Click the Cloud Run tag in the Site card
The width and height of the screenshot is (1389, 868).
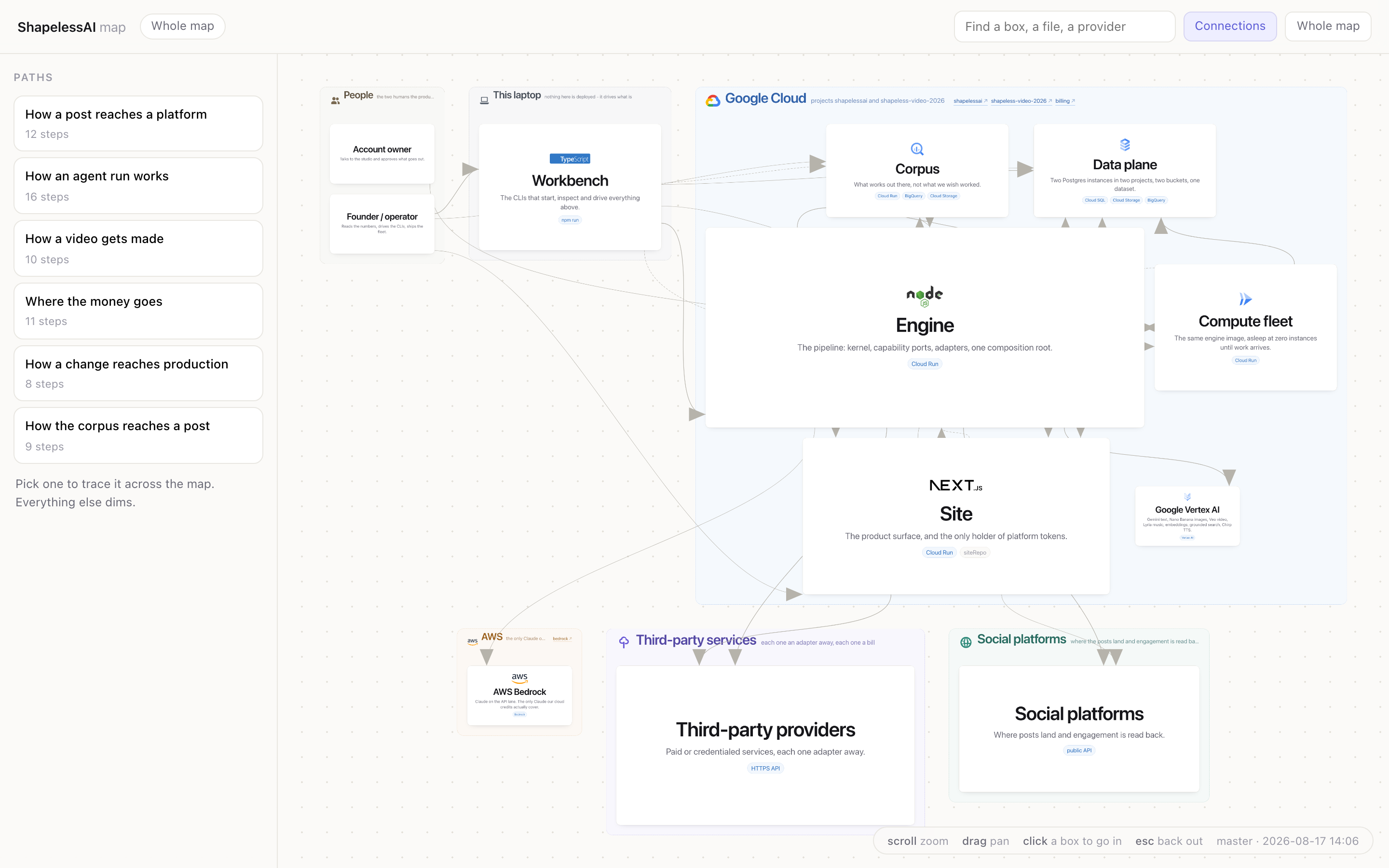pyautogui.click(x=939, y=553)
